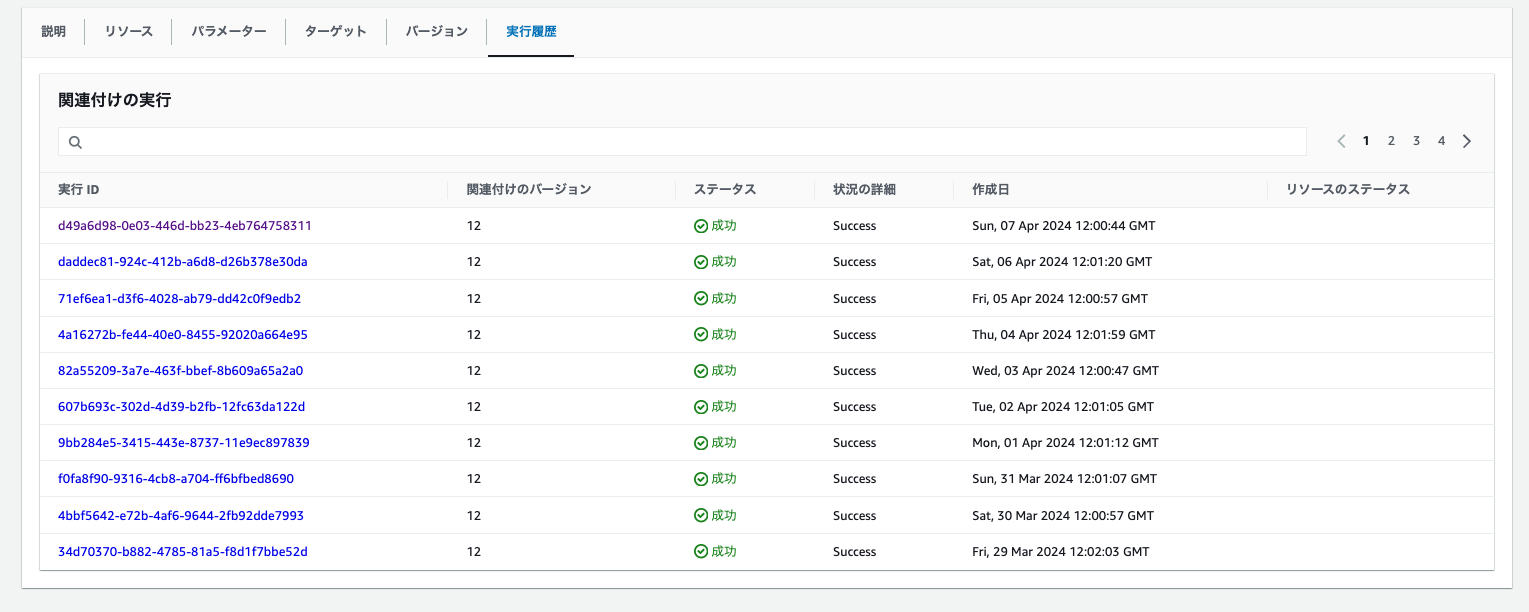Go to next page using right chevron
Screen dimensions: 1529x612
pyautogui.click(x=1467, y=141)
